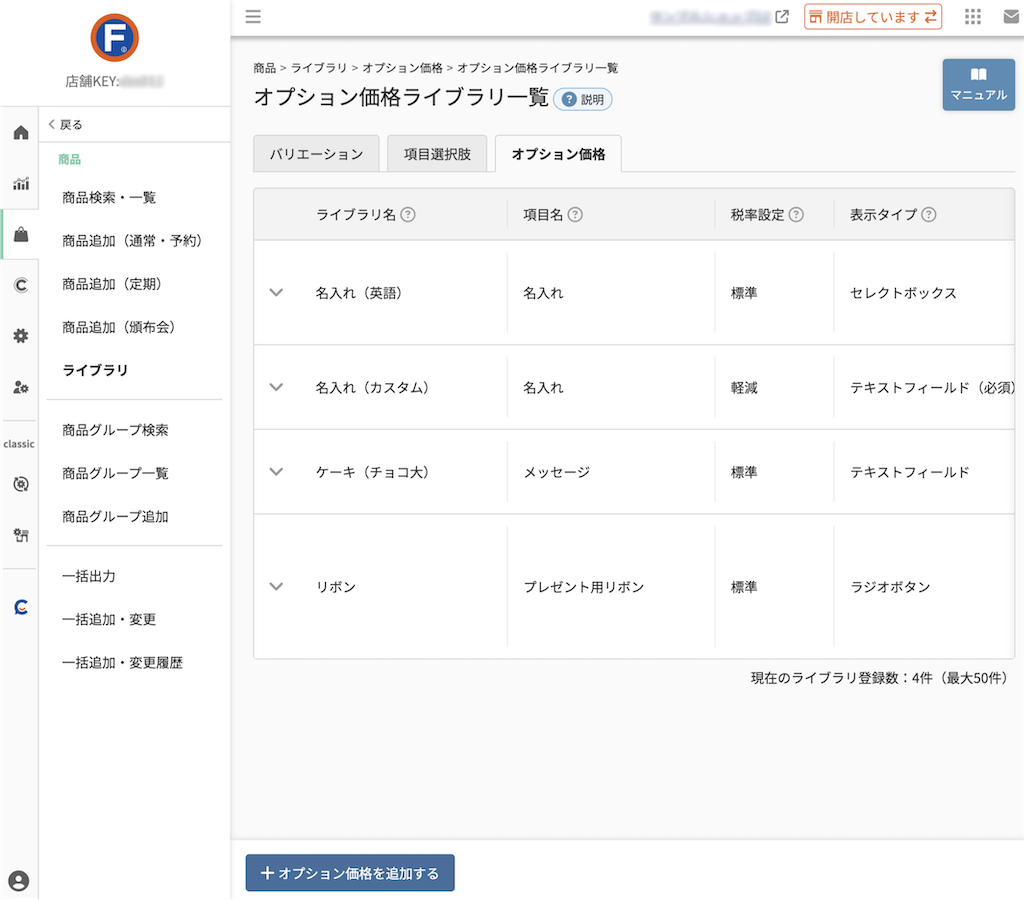This screenshot has height=900, width=1024.
Task: Click the テキストフィールド（必須） display type cell
Action: (x=933, y=388)
